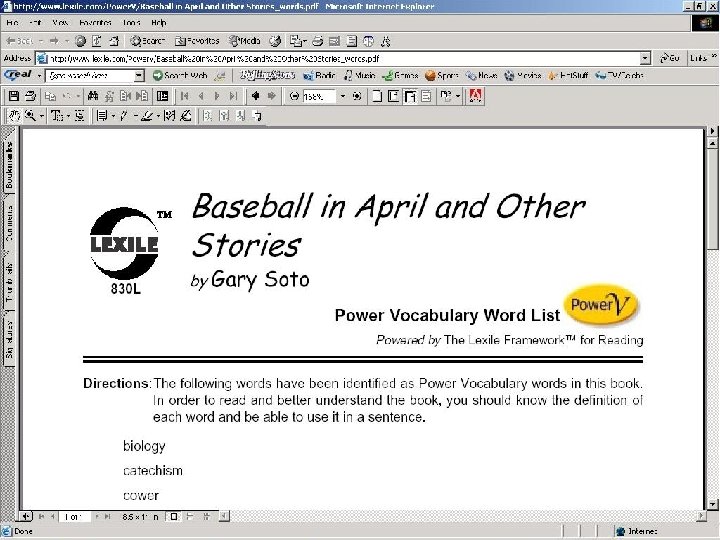The image size is (720, 540).
Task: Select the Hand tool
Action: click(x=14, y=115)
